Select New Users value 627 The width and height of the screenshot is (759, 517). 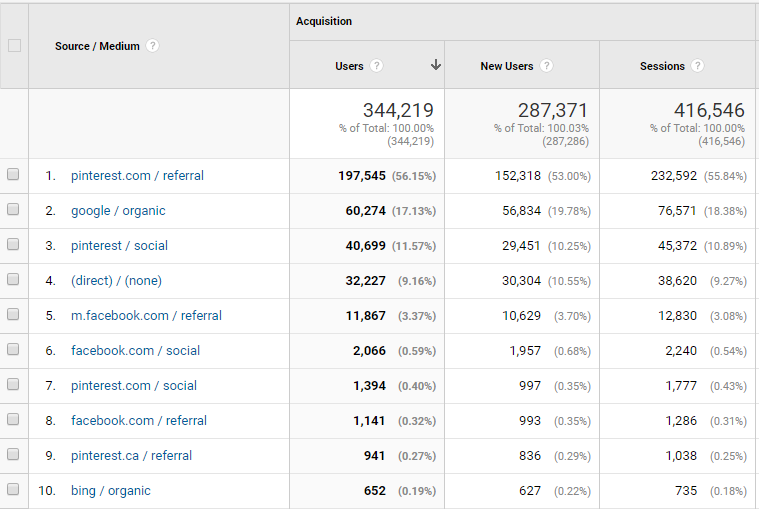click(530, 491)
